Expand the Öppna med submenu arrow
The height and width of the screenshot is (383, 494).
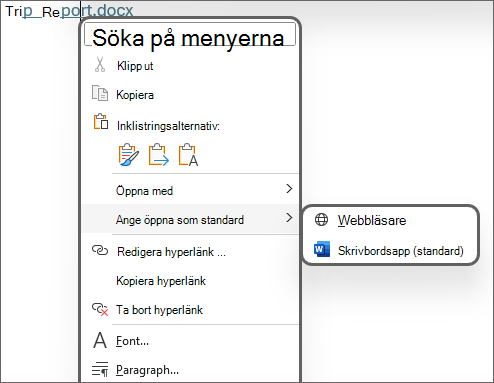coord(289,189)
